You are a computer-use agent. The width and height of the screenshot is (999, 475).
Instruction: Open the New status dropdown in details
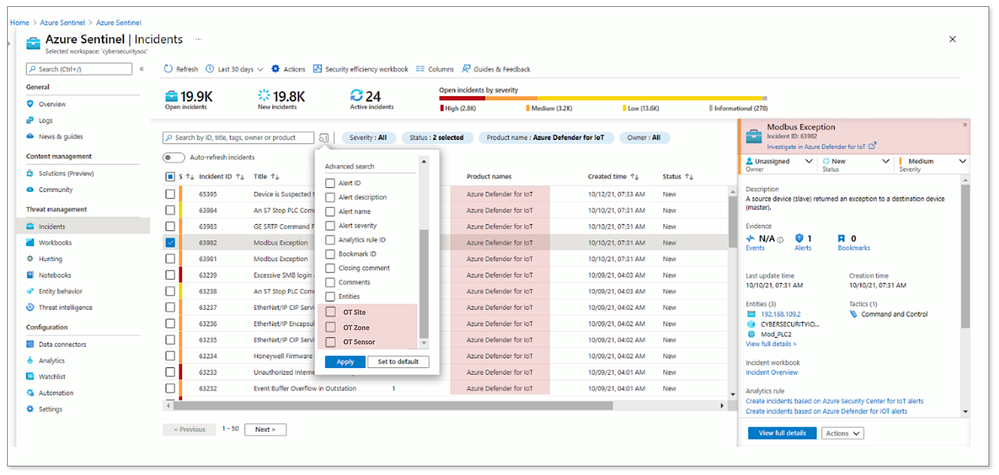pos(856,164)
